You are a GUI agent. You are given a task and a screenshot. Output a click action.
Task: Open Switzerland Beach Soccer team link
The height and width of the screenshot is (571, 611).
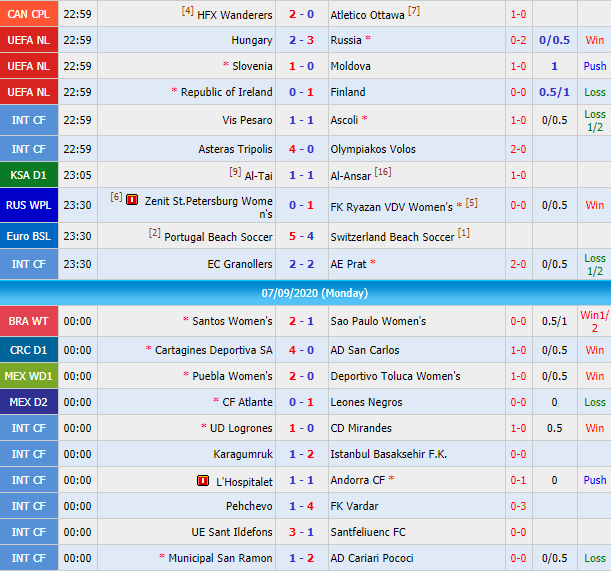[392, 237]
